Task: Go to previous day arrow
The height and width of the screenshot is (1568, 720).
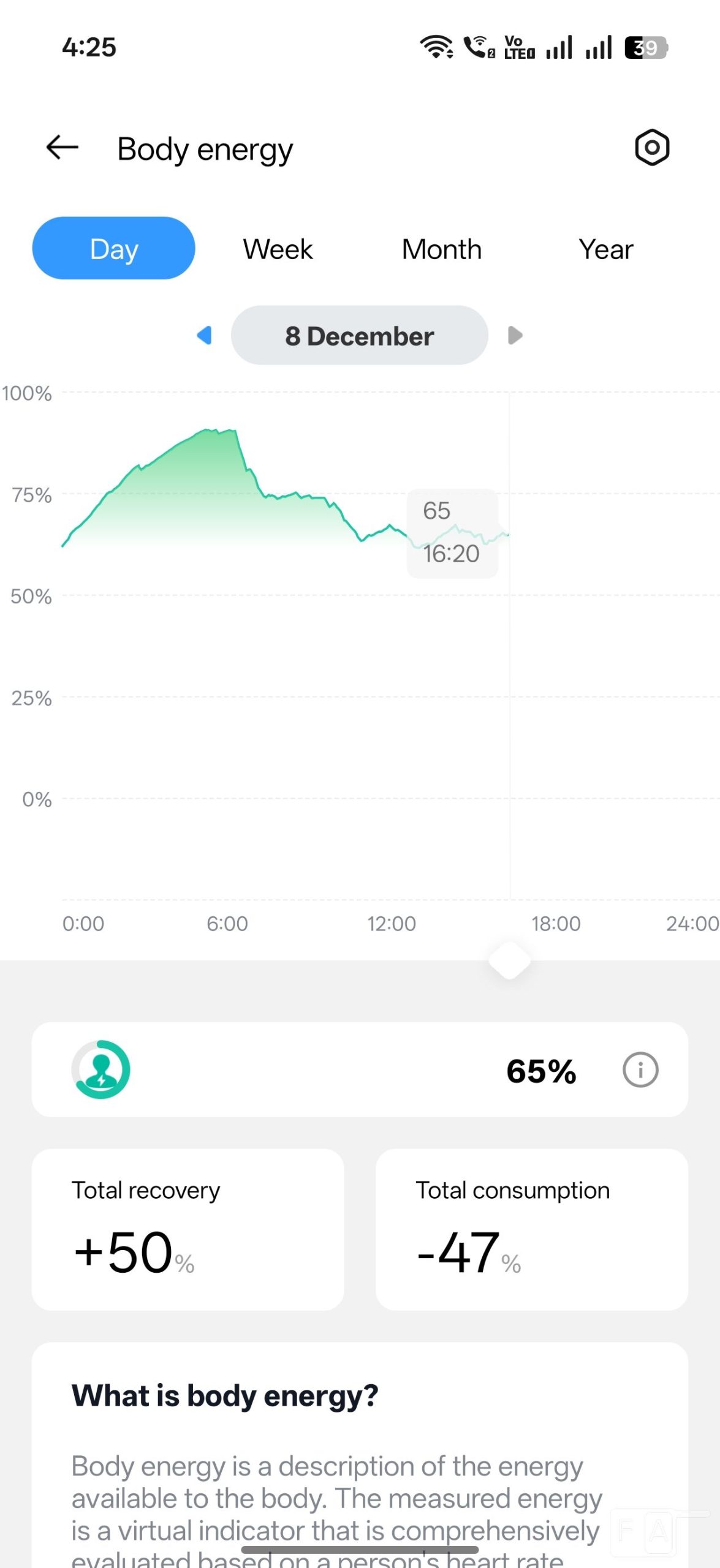Action: (205, 335)
